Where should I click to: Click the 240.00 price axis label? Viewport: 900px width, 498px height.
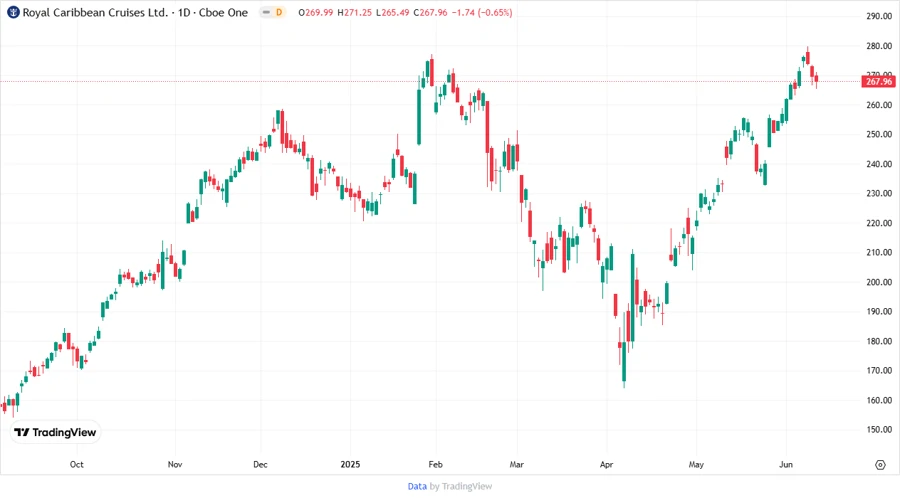coord(879,164)
